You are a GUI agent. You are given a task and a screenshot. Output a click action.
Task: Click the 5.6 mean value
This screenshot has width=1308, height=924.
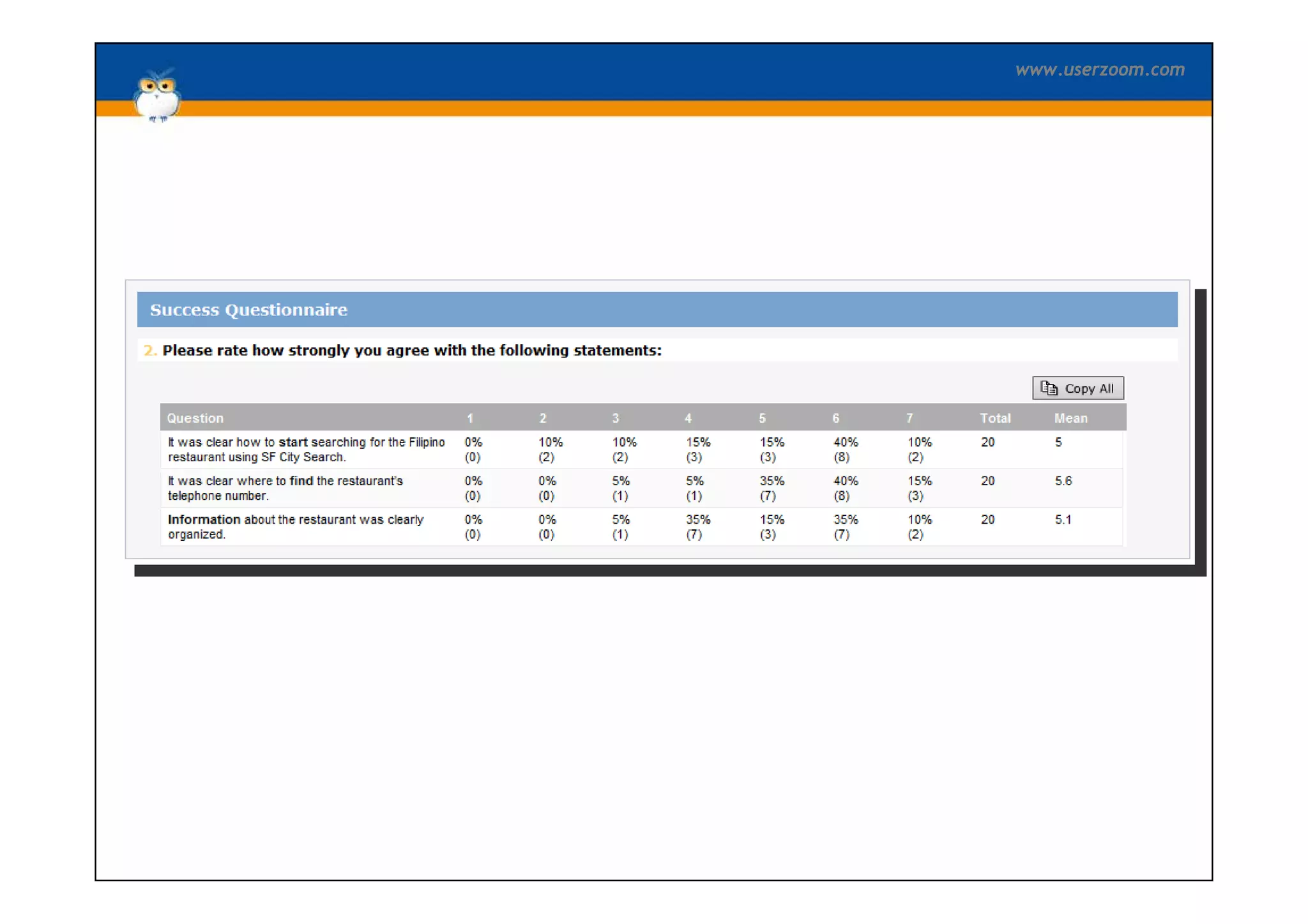1063,481
